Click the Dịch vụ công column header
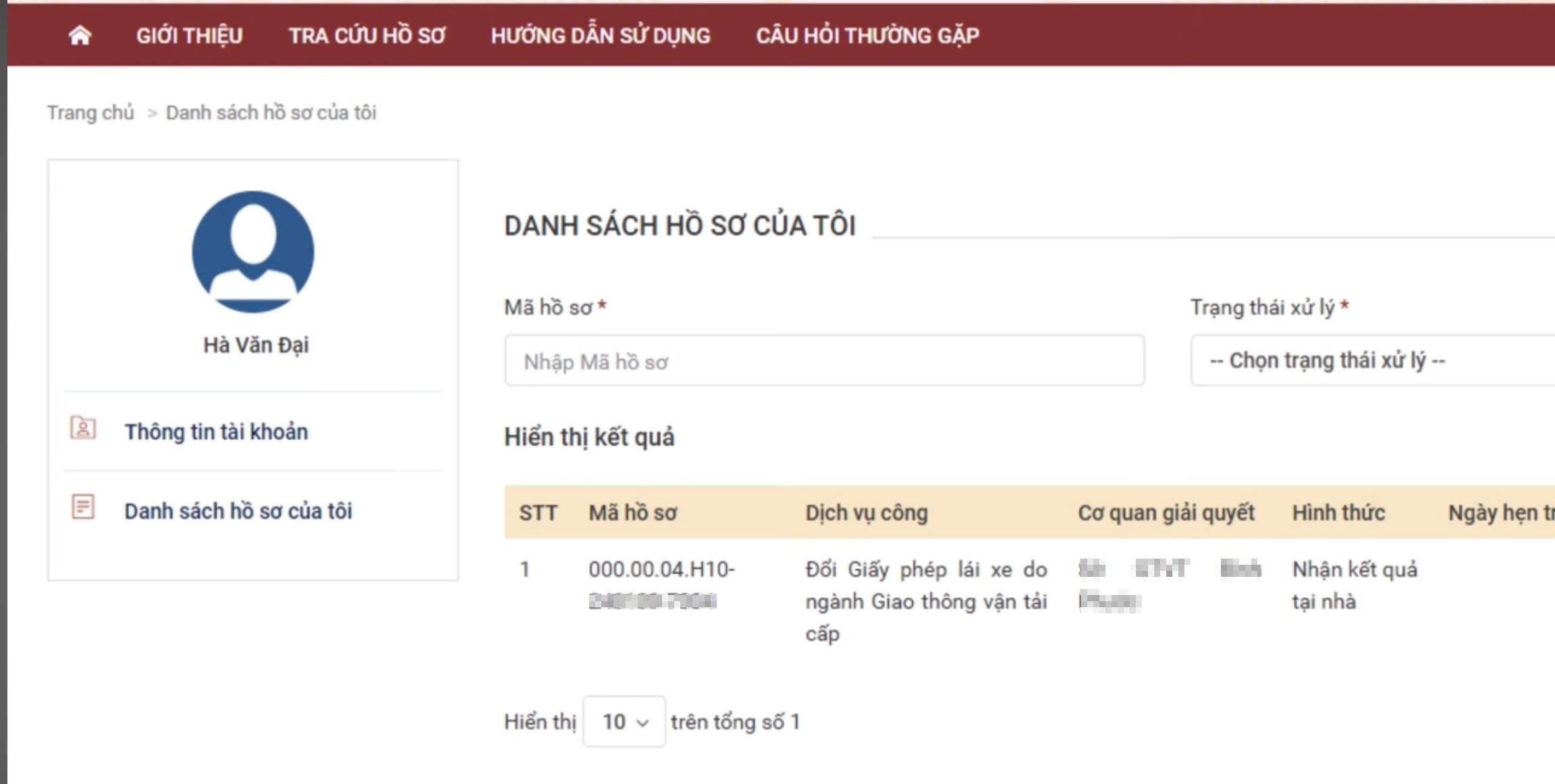This screenshot has width=1555, height=784. point(866,513)
